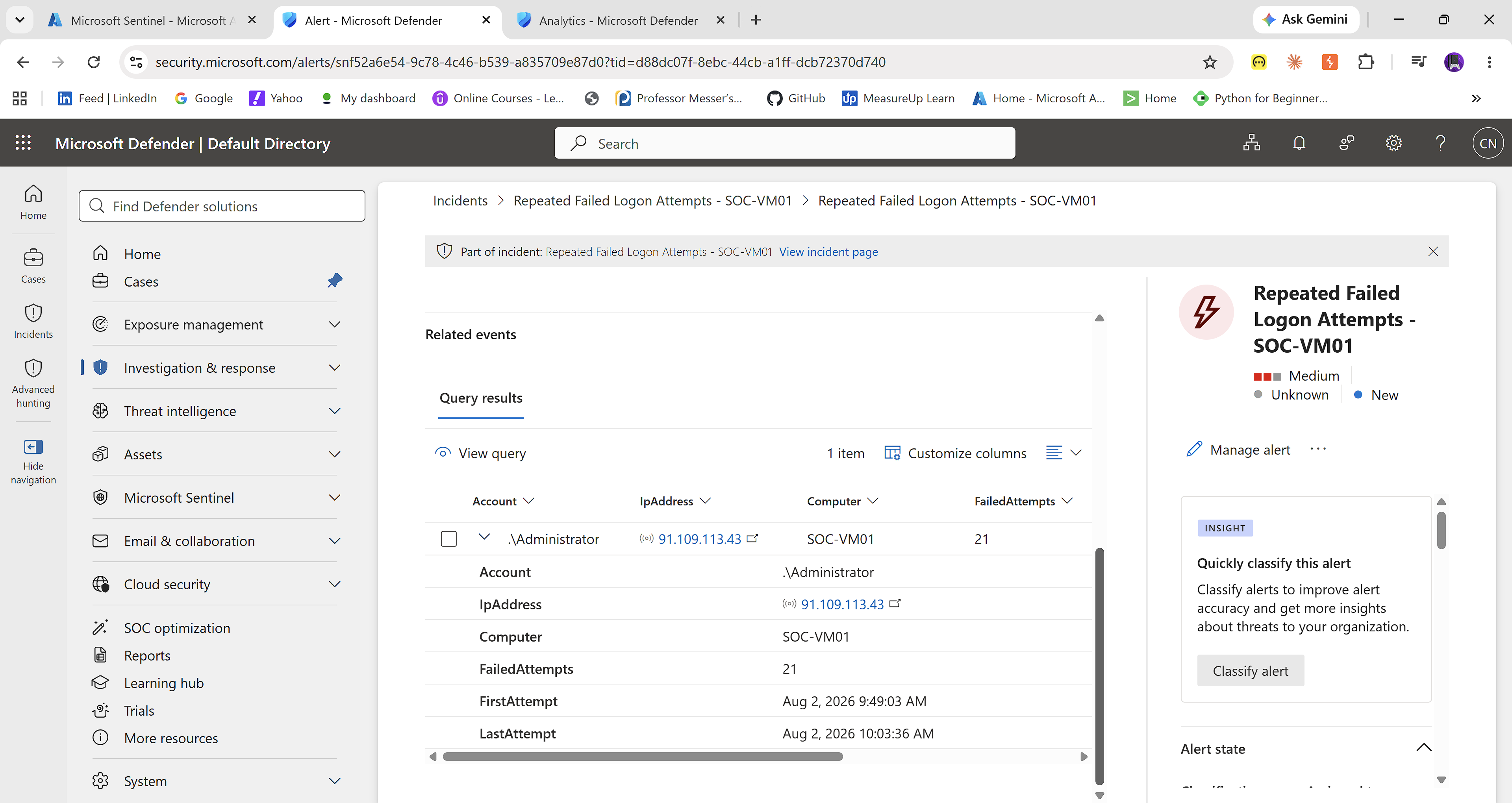The image size is (1512, 803).
Task: Click the Classify alert button
Action: point(1250,670)
